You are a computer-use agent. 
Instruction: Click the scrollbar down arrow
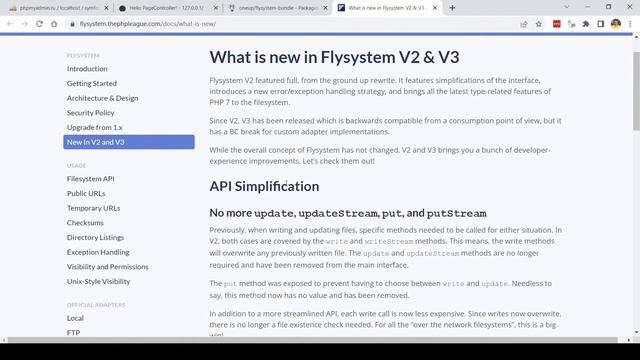[x=636, y=333]
